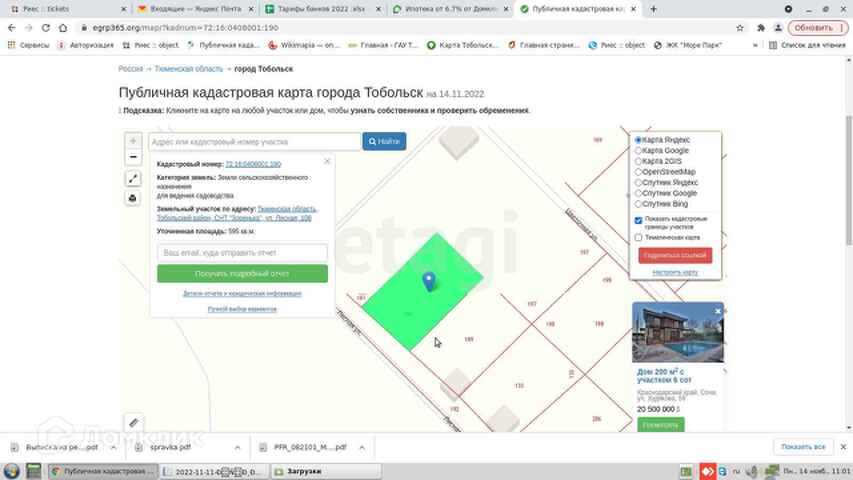Expand options for PFR_082101 pdf download
Viewport: 853px width, 480px height.
coord(362,447)
